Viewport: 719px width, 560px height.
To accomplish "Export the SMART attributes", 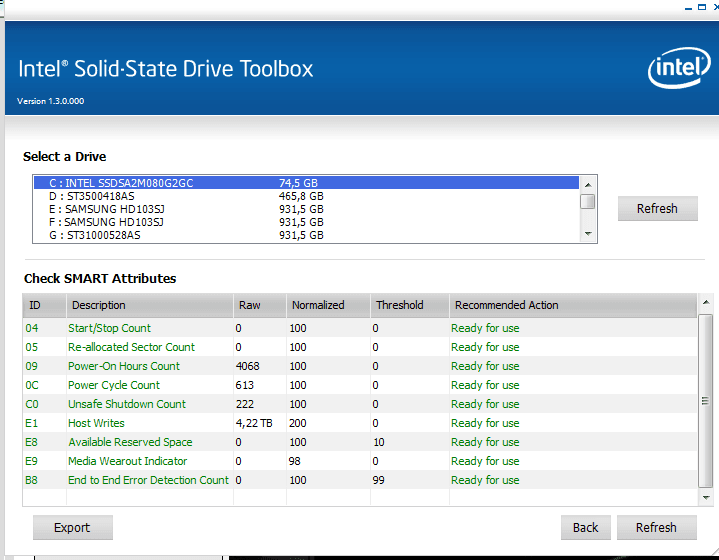I will [x=72, y=527].
